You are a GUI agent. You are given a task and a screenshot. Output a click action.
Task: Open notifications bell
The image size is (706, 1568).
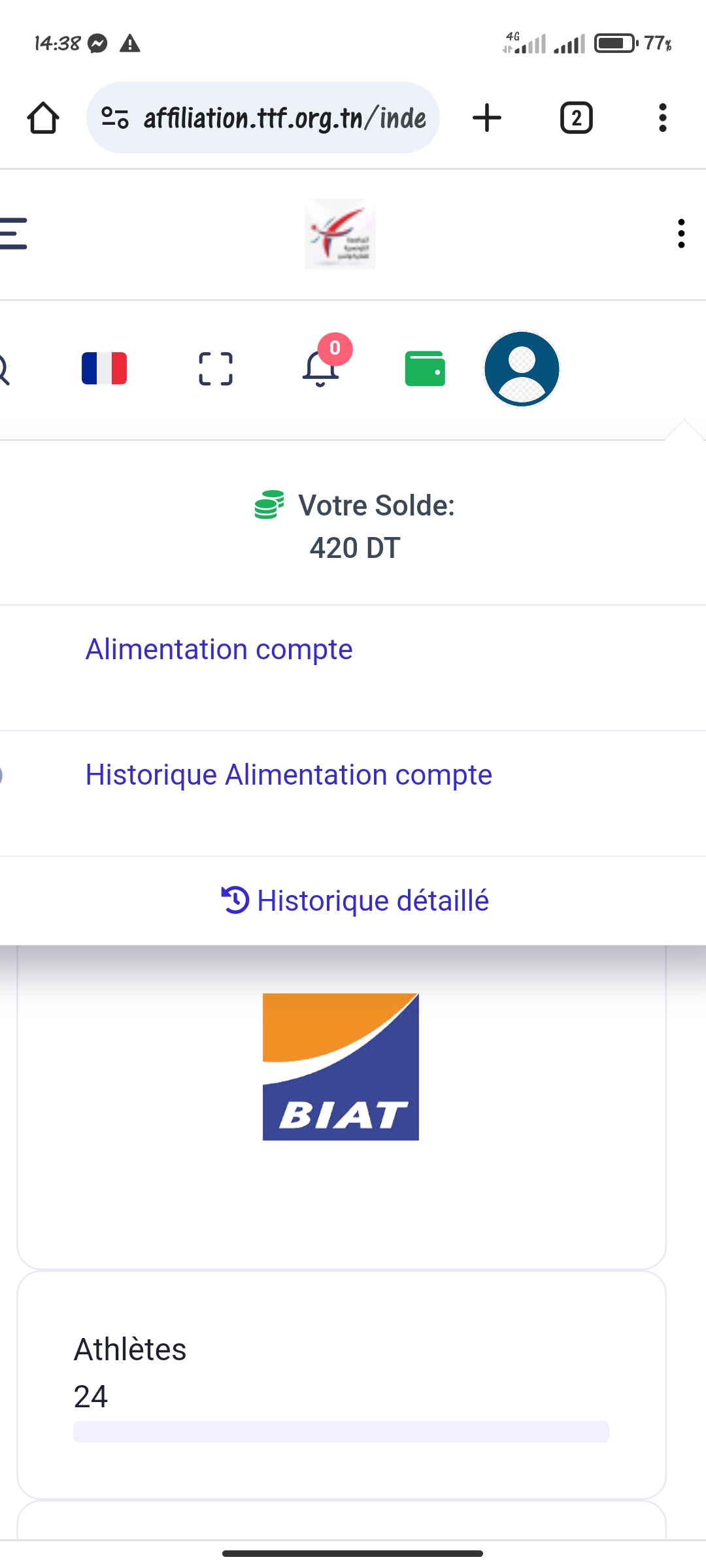(x=320, y=368)
